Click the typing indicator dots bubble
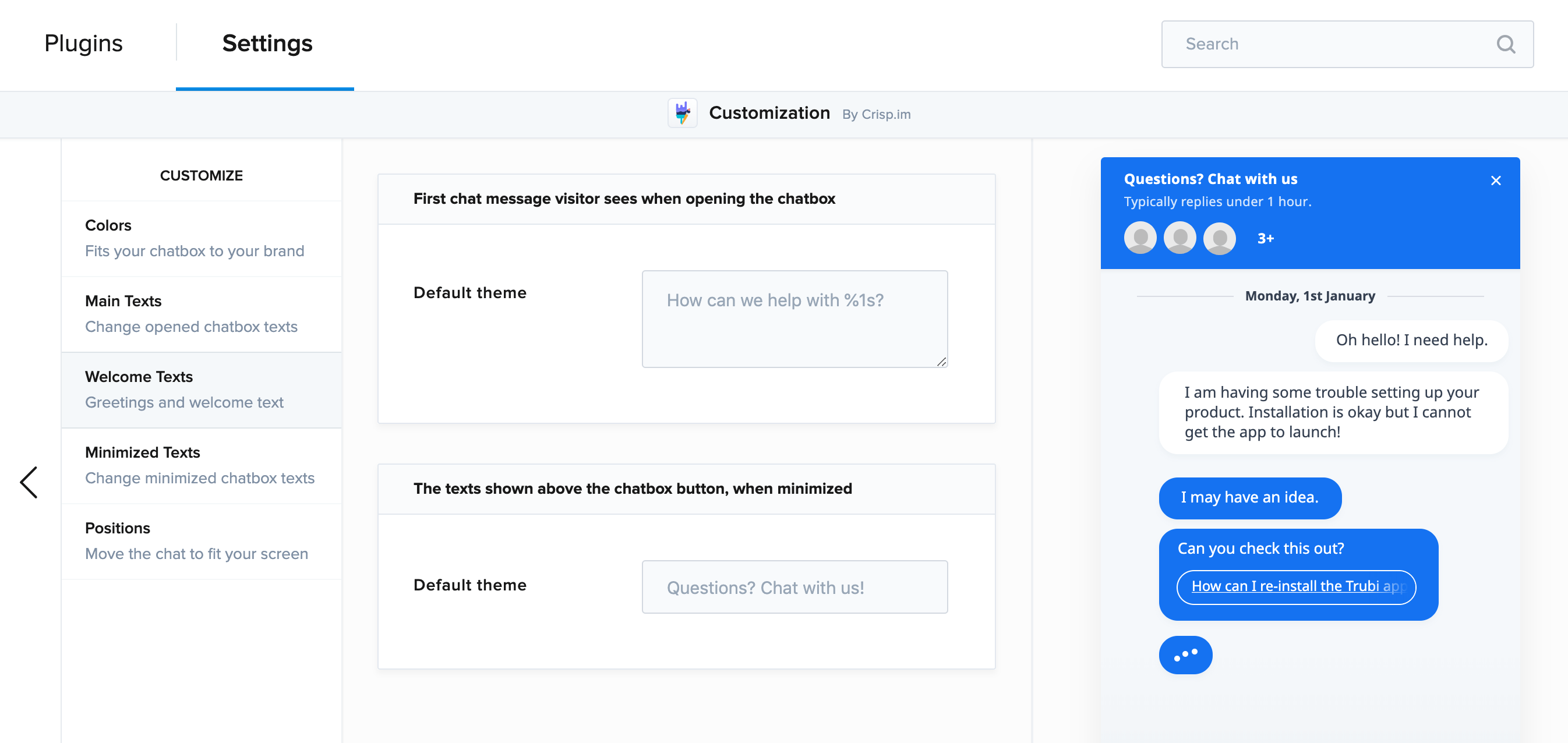Image resolution: width=1568 pixels, height=743 pixels. 1185,654
